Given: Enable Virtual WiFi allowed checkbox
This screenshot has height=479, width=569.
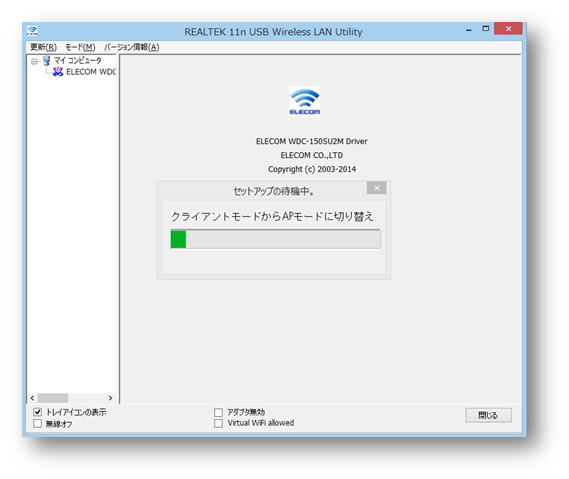Looking at the screenshot, I should [218, 423].
